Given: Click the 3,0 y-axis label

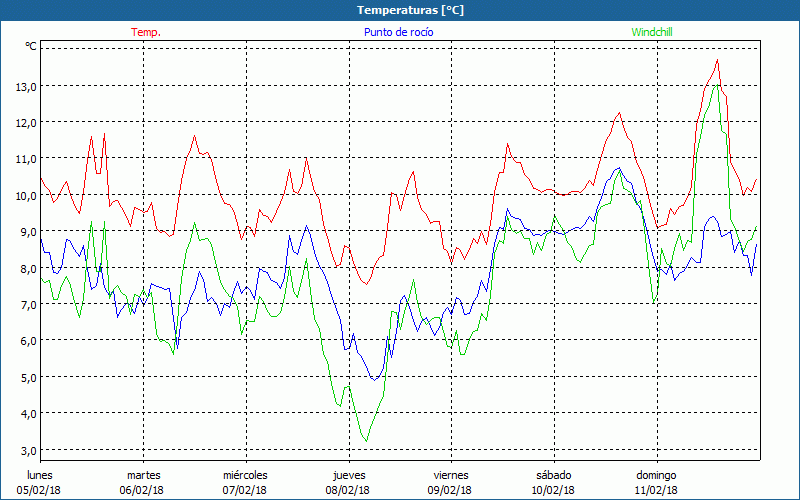Looking at the screenshot, I should 26,450.
